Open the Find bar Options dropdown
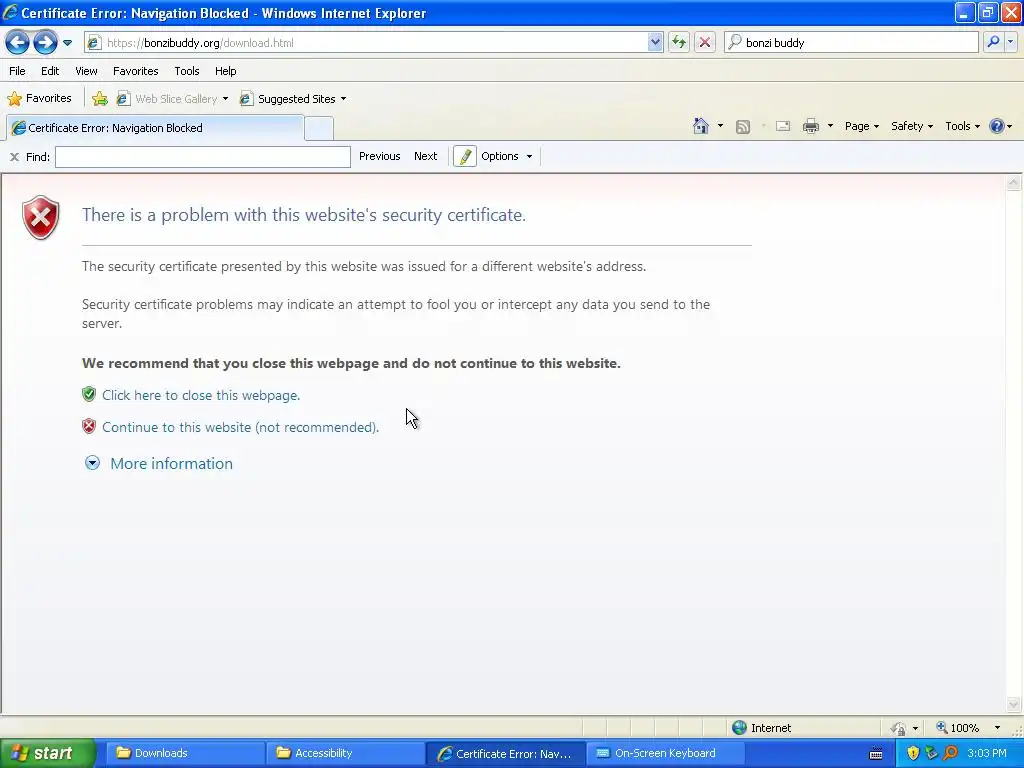This screenshot has width=1024, height=768. click(x=507, y=156)
